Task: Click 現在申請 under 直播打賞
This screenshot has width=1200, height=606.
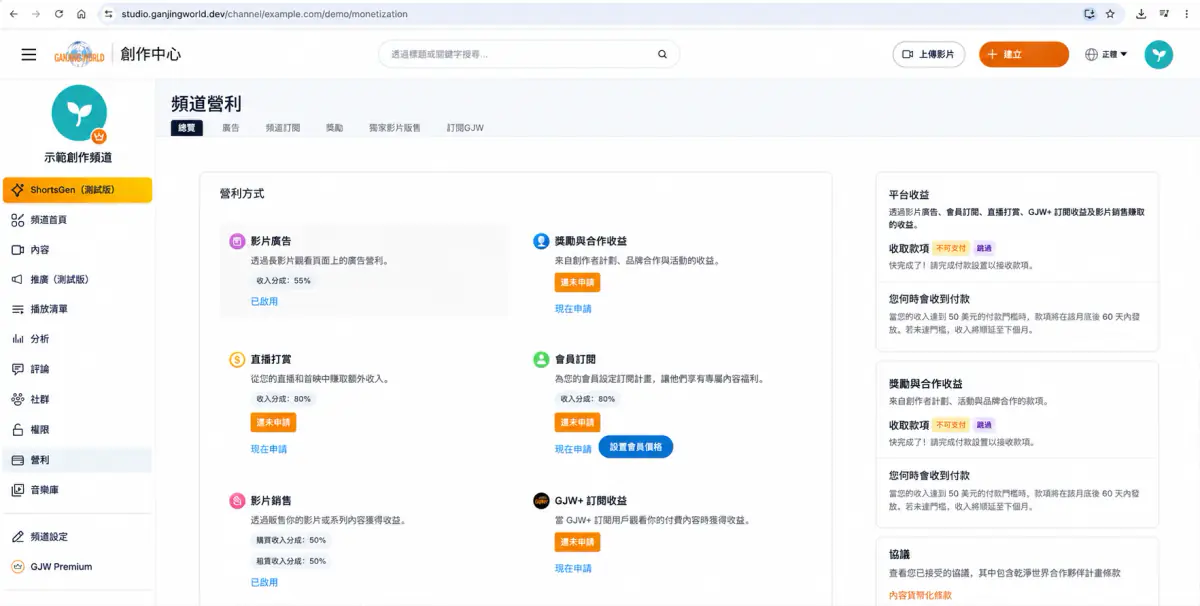Action: click(x=269, y=449)
